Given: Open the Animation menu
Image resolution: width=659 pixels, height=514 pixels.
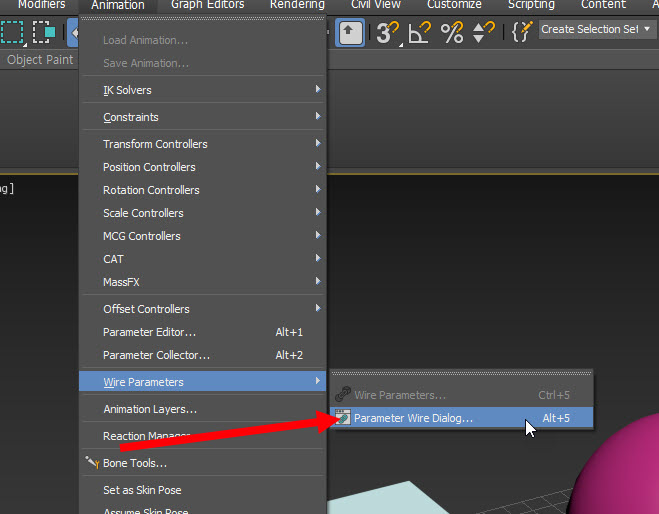Looking at the screenshot, I should click(118, 5).
